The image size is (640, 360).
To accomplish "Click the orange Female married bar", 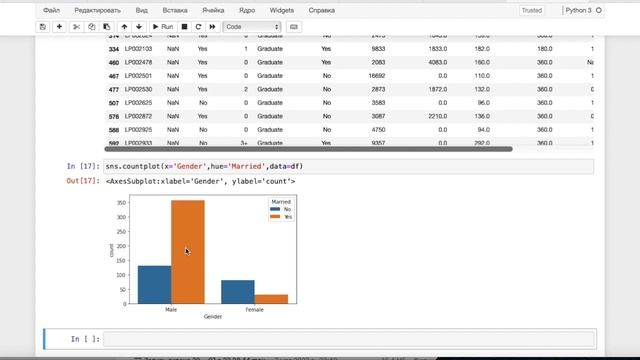I will click(x=271, y=299).
